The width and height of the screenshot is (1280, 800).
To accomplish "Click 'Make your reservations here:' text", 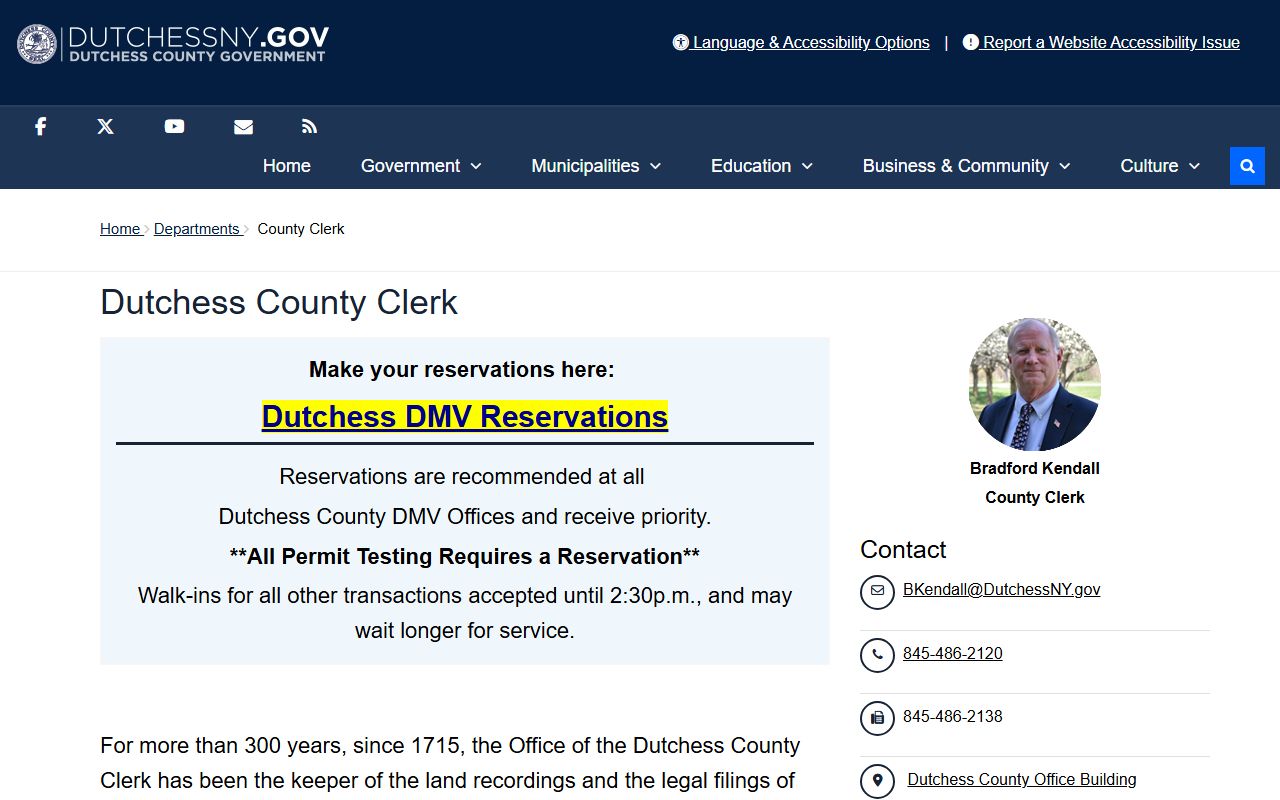I will 462,370.
